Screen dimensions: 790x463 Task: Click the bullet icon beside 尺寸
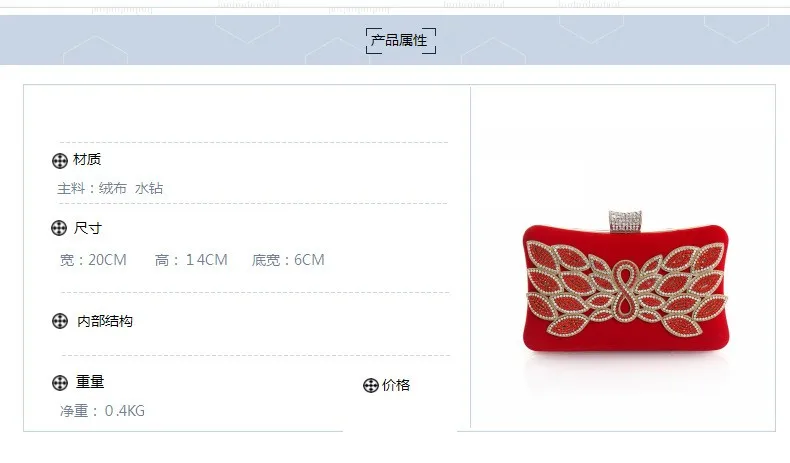pos(59,228)
